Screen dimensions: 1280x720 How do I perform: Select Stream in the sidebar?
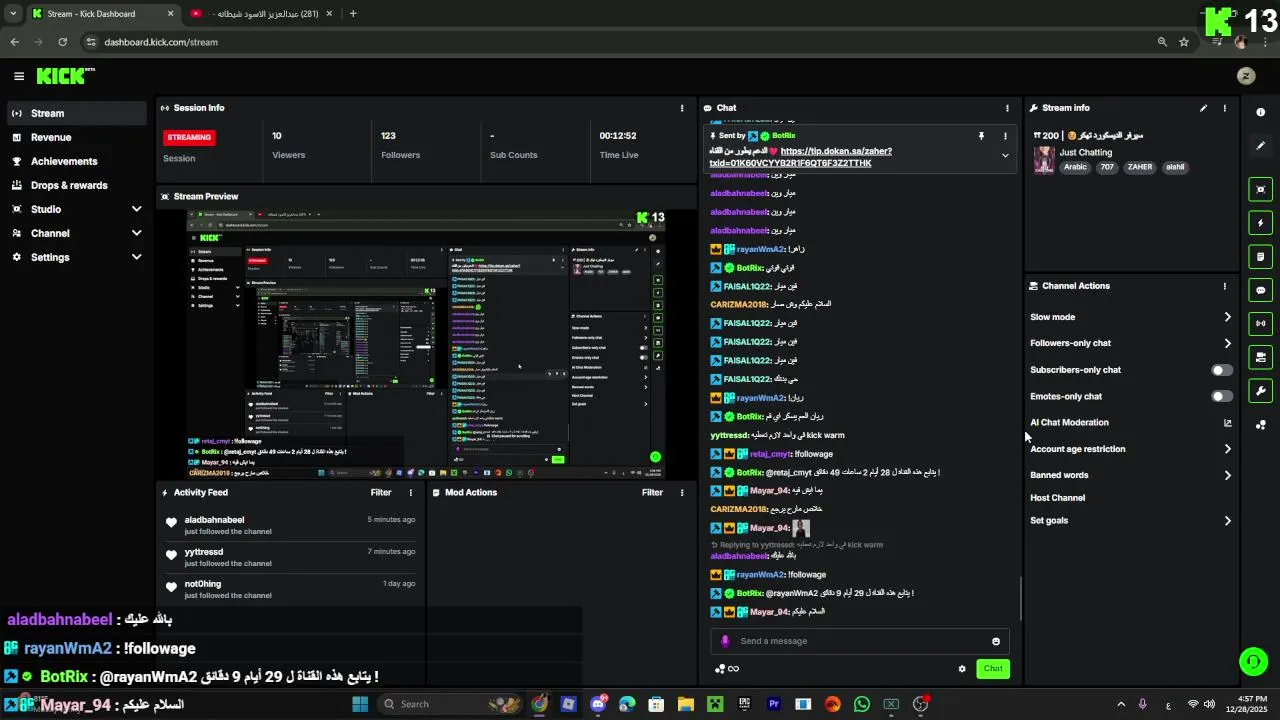tap(76, 113)
